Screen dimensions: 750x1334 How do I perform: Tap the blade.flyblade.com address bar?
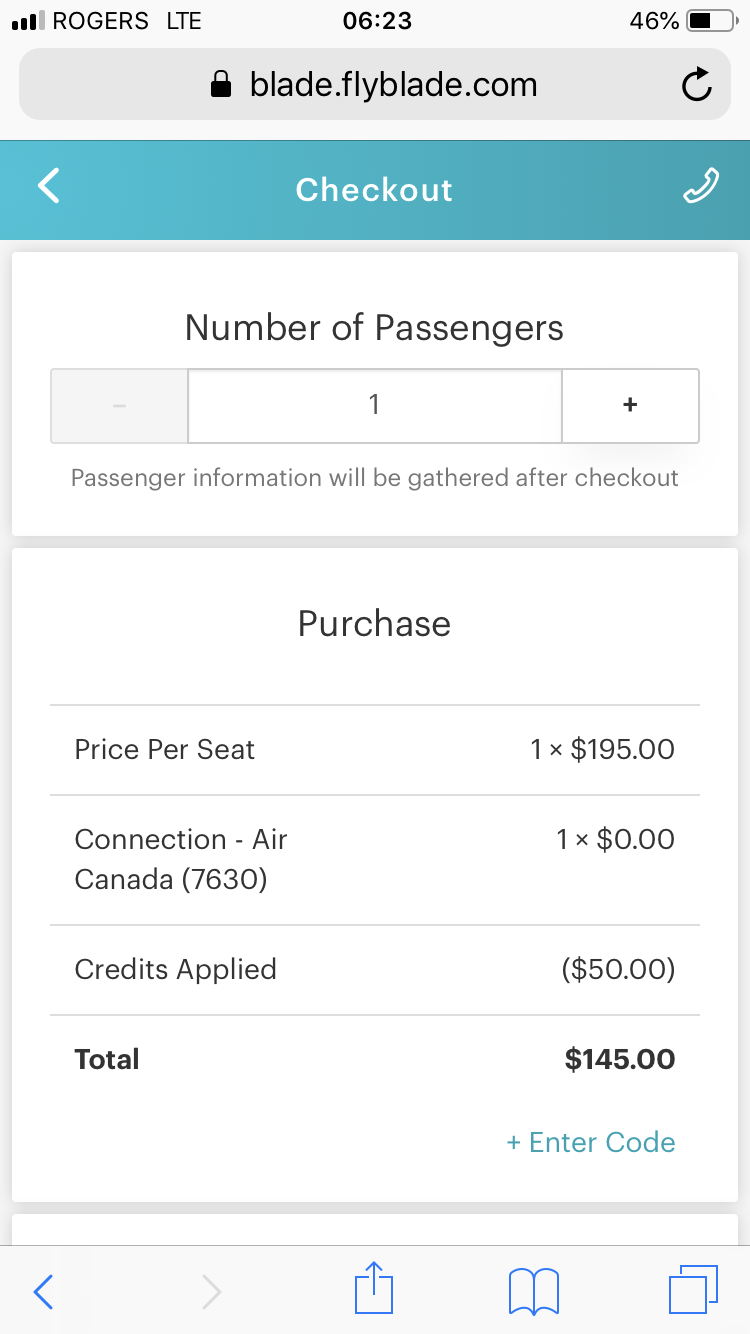[x=393, y=85]
